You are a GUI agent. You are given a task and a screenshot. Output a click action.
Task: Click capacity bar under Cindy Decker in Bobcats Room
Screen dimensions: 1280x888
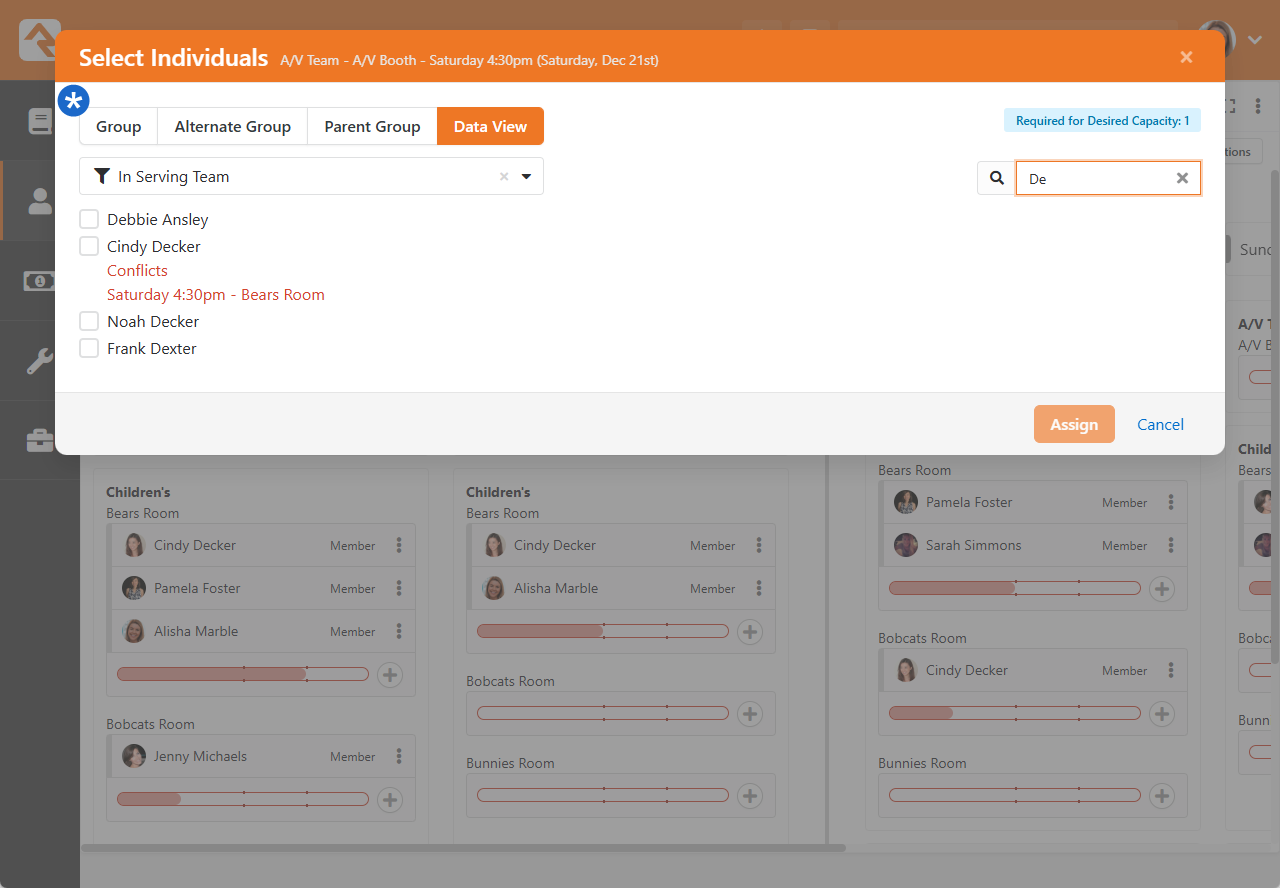pyautogui.click(x=1015, y=713)
